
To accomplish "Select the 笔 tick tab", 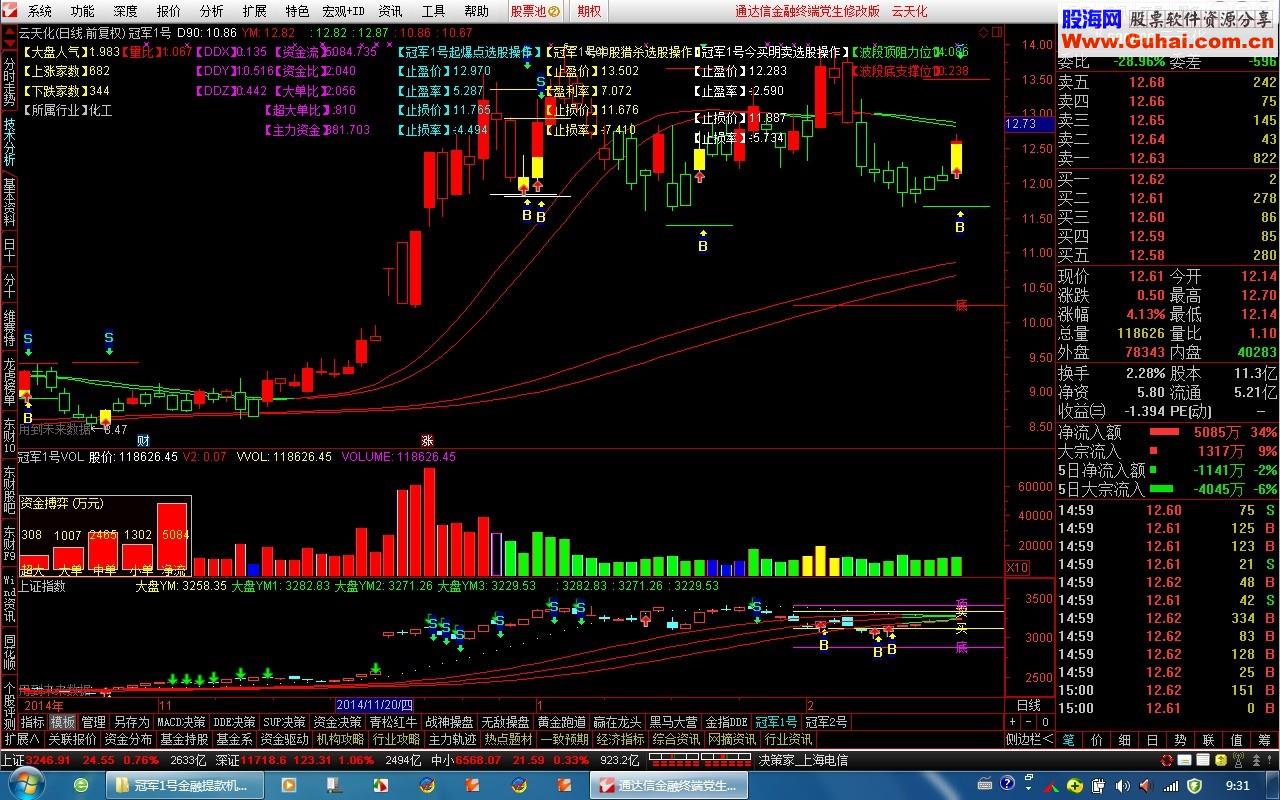I will 1069,739.
